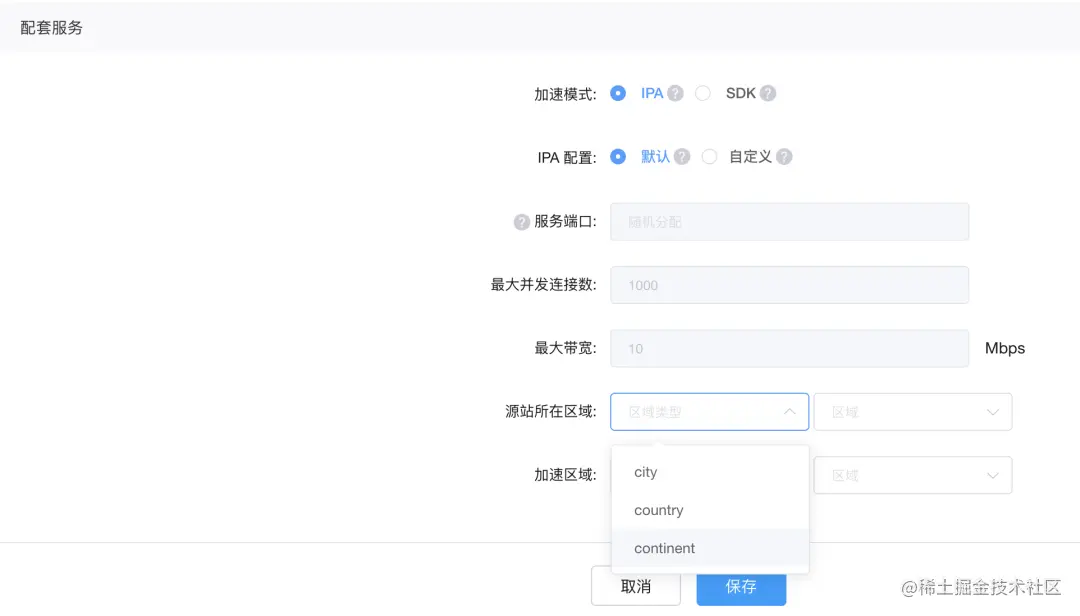The image size is (1080, 616).
Task: Click the question mark beside 默认
Action: tap(682, 156)
